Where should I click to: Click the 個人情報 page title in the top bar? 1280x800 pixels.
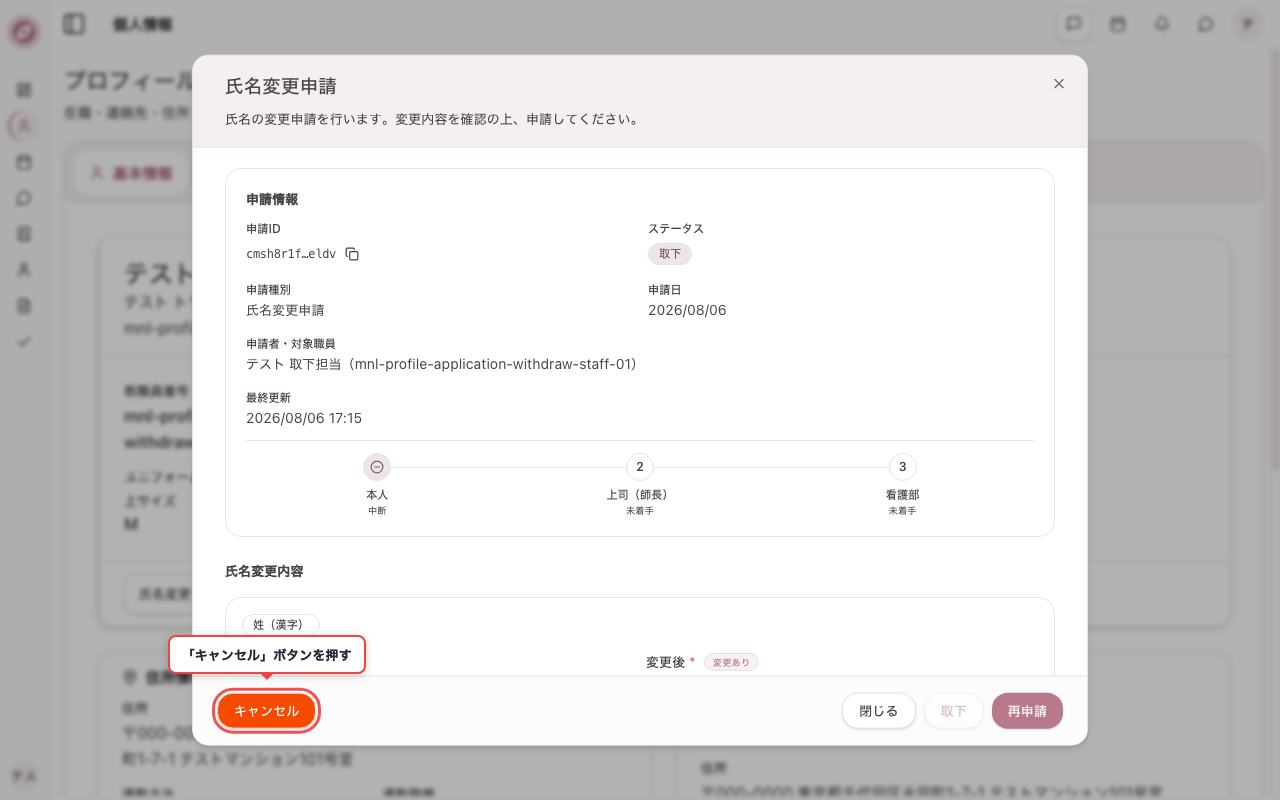[143, 25]
